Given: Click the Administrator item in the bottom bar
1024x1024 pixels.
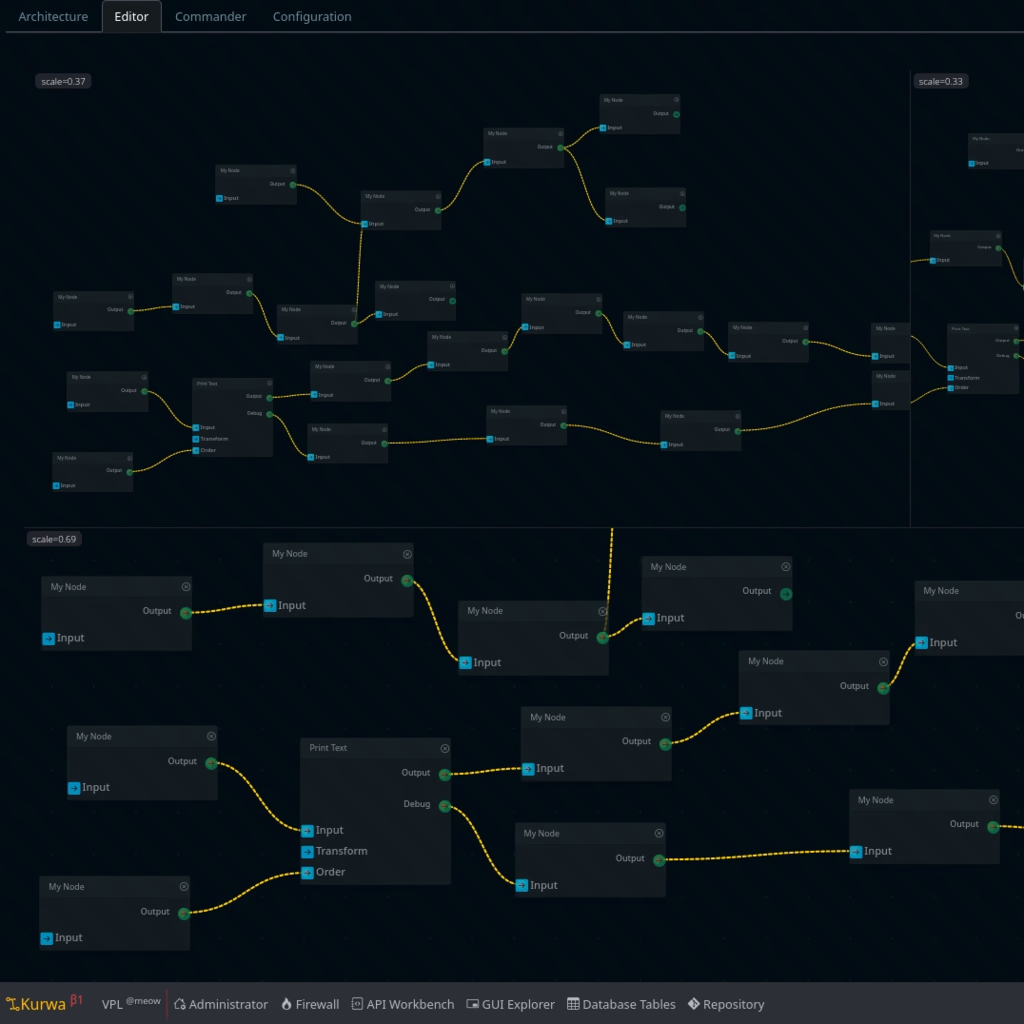Looking at the screenshot, I should [220, 1004].
